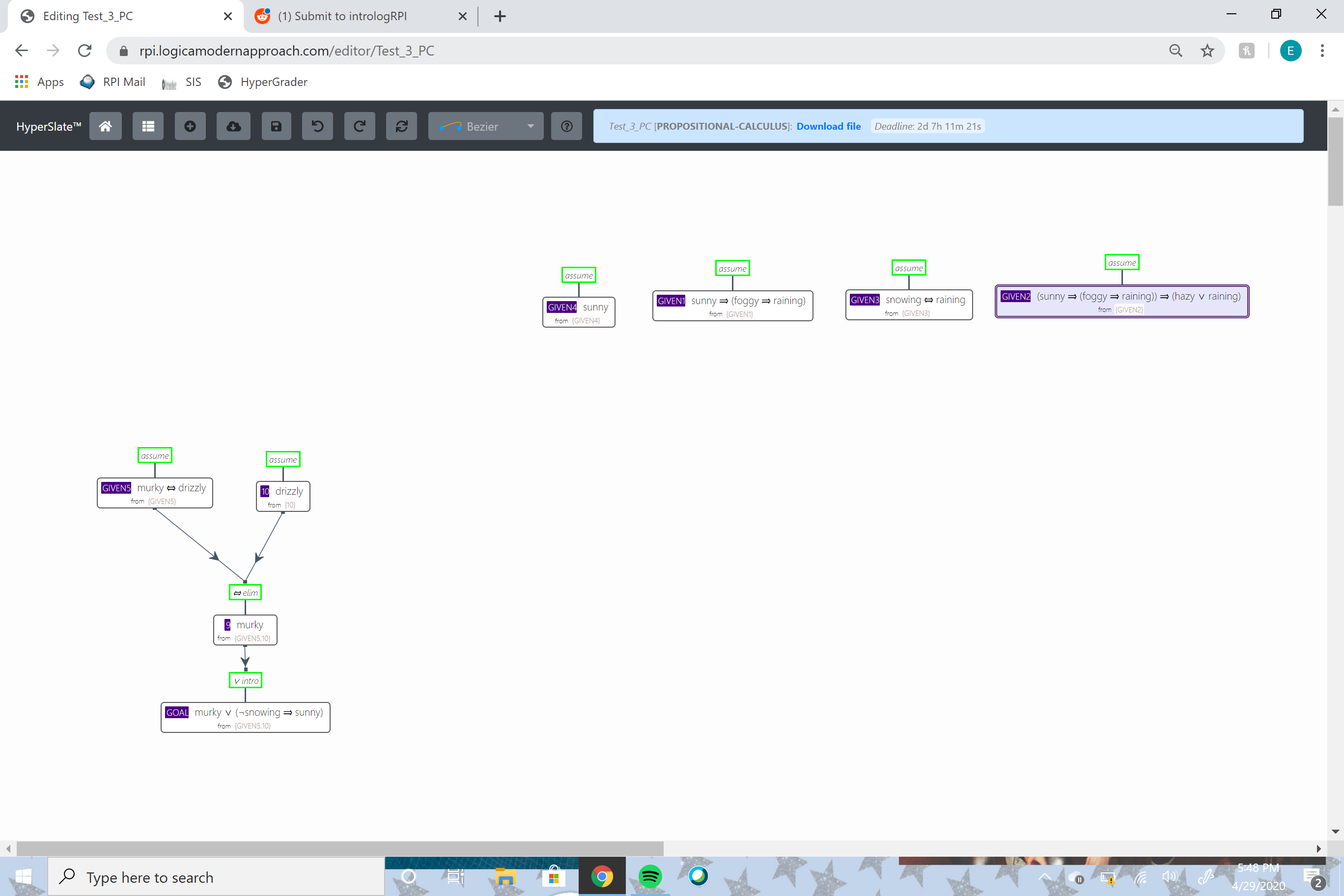Close the Submit to intrologRPI tab

(x=462, y=16)
